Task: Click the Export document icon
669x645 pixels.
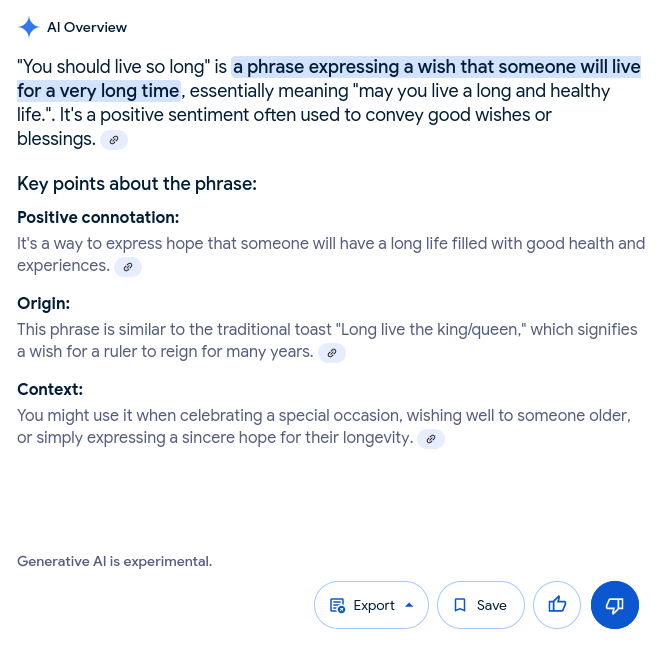Action: [x=337, y=605]
